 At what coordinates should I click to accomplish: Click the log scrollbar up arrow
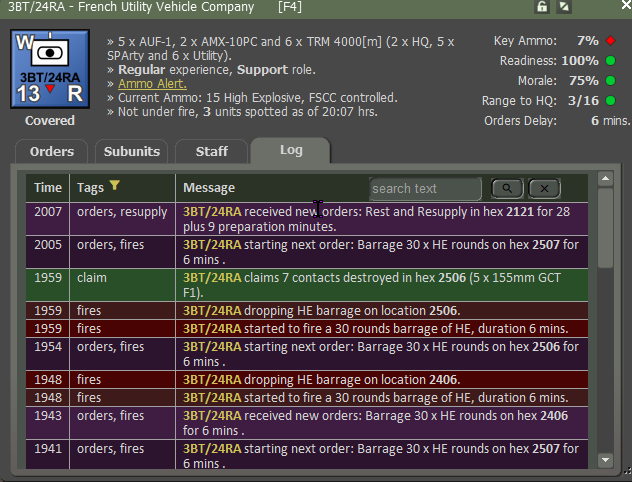click(x=605, y=179)
